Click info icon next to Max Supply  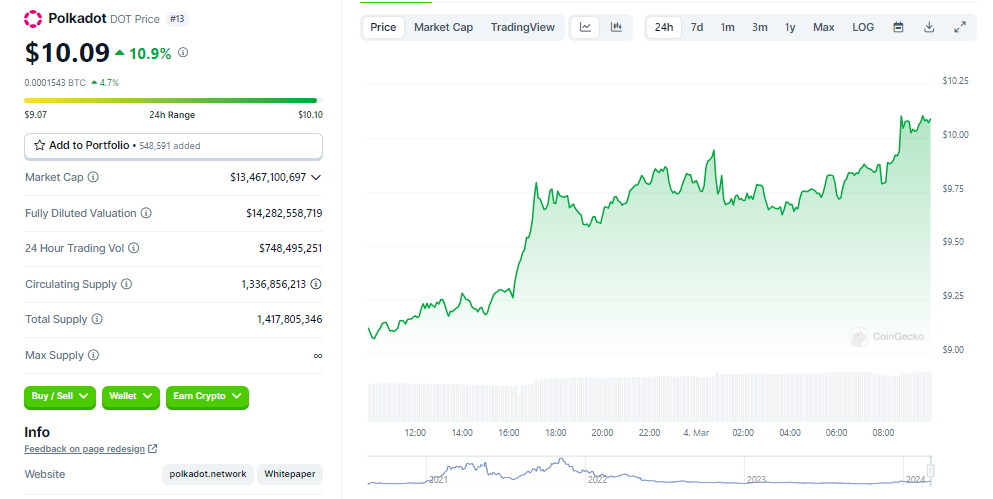coord(93,355)
